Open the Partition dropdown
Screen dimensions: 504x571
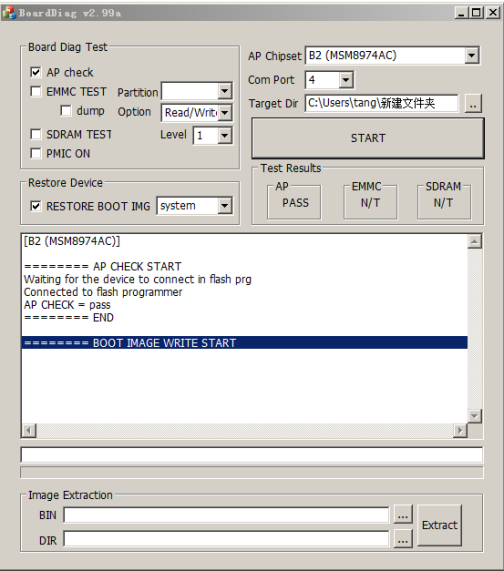click(225, 91)
